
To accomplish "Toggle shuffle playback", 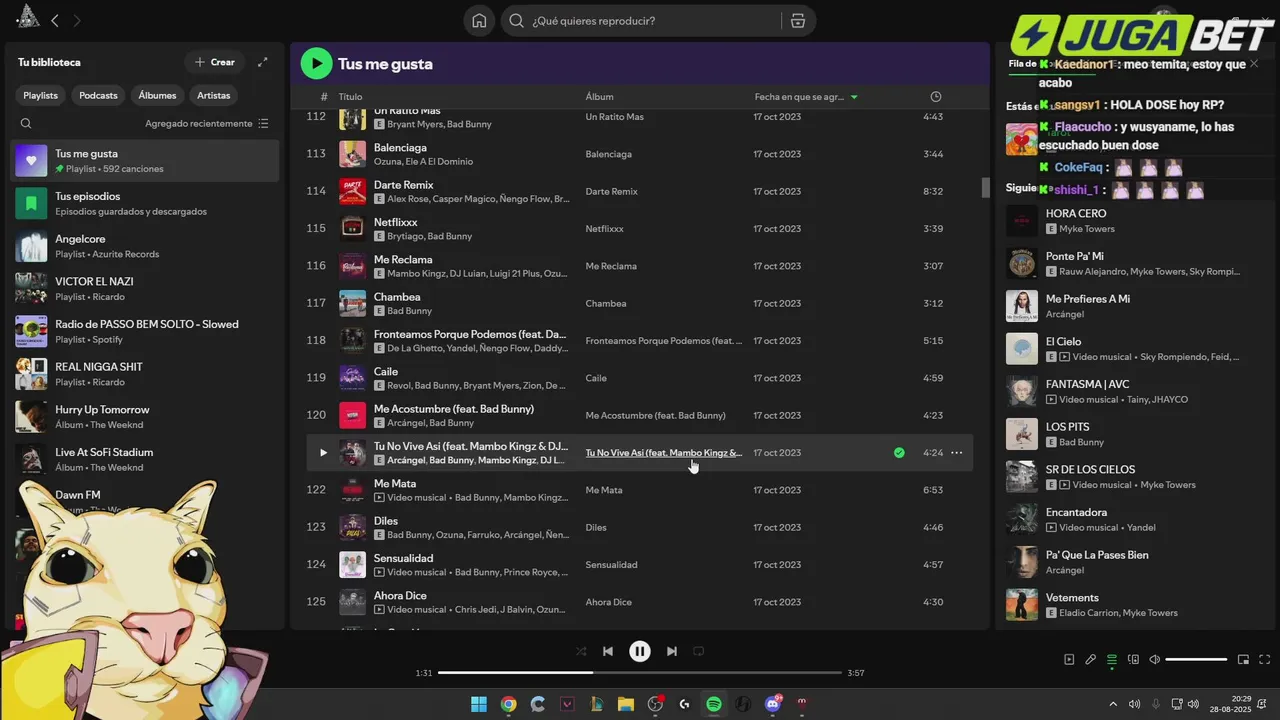I will point(581,651).
